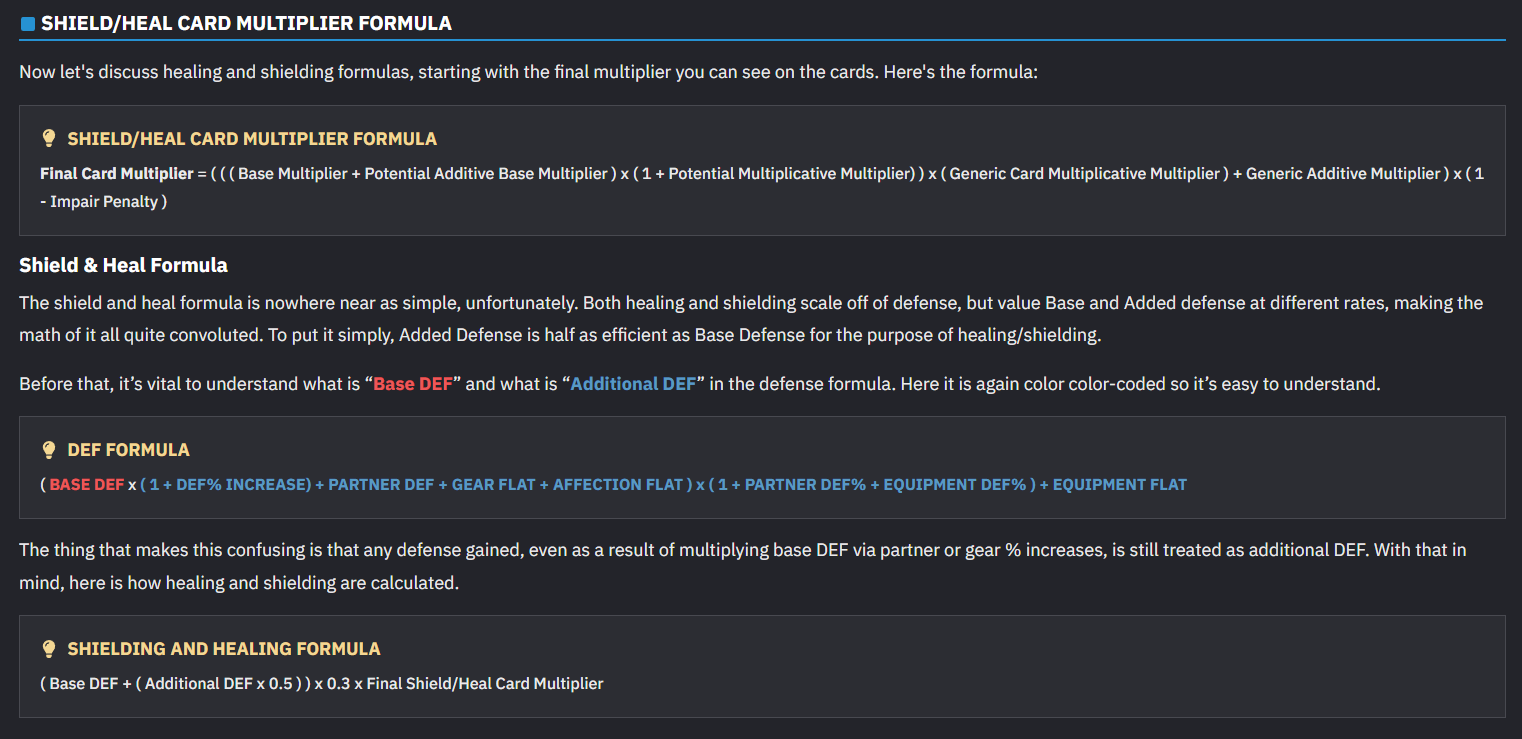This screenshot has width=1522, height=739.
Task: Click the lightbulb icon beside SHIELDING AND HEALING FORMULA
Action: click(48, 649)
